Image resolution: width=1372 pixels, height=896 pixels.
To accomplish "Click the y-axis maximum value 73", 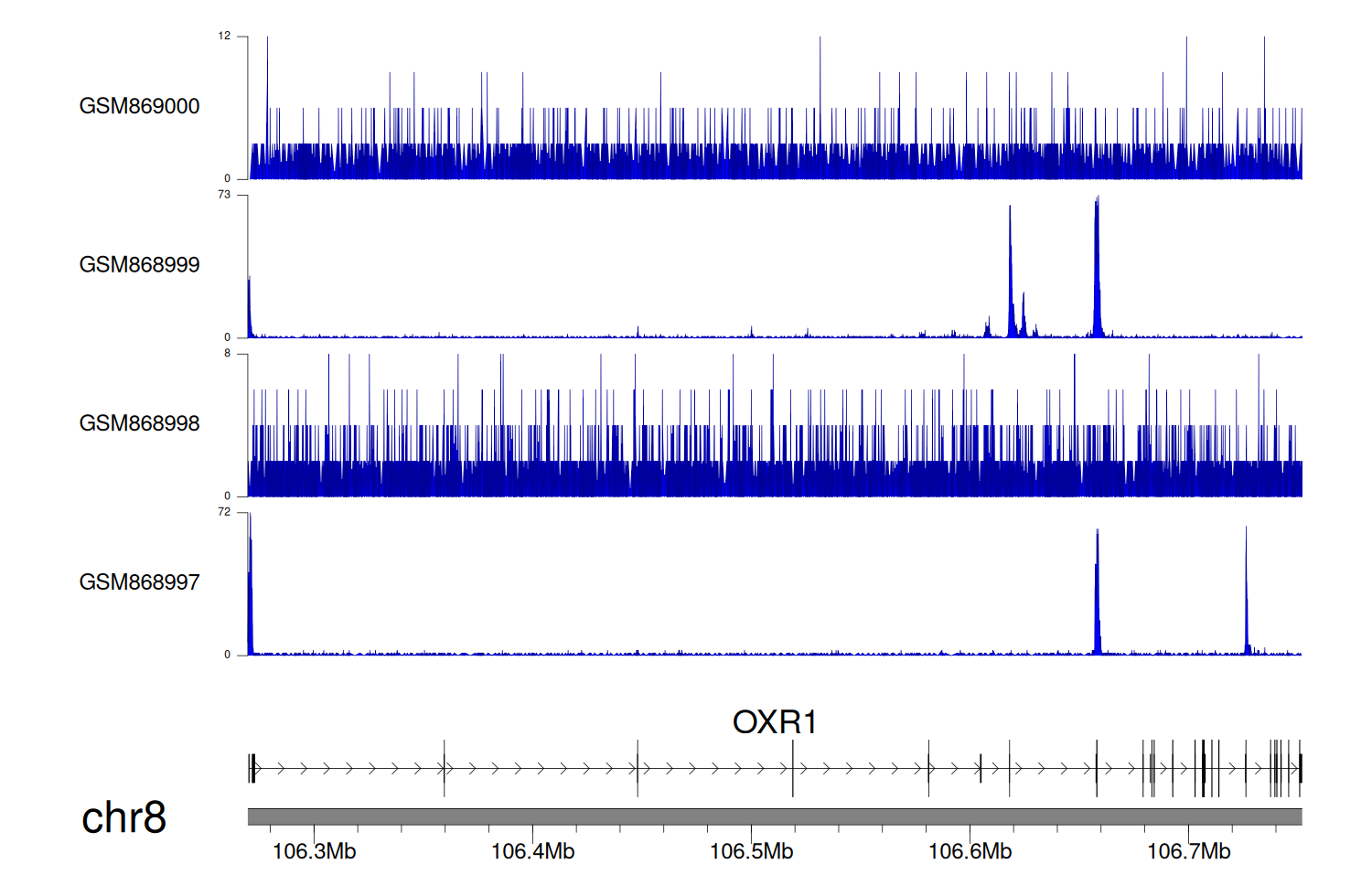I will [x=224, y=195].
